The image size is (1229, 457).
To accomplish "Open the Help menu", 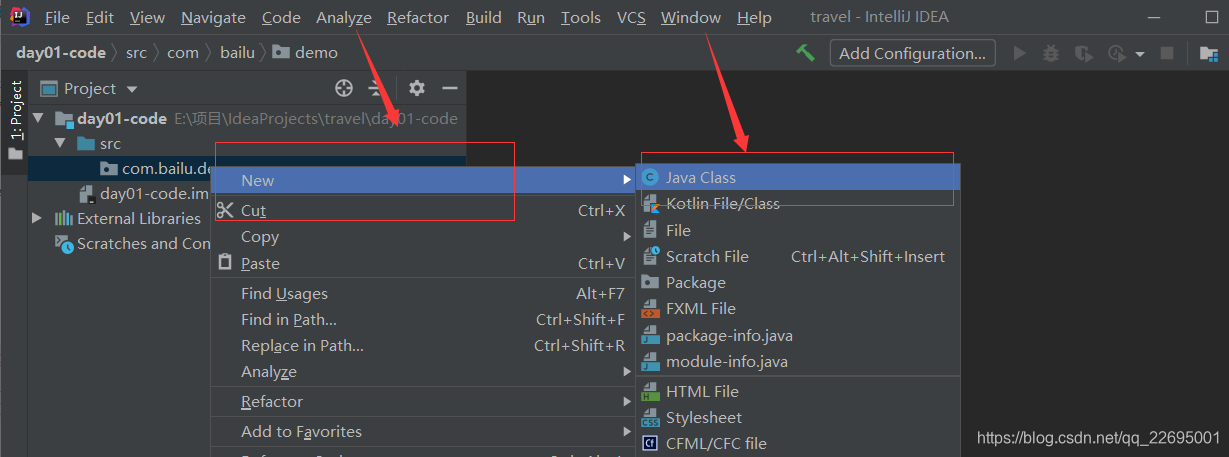I will point(754,18).
